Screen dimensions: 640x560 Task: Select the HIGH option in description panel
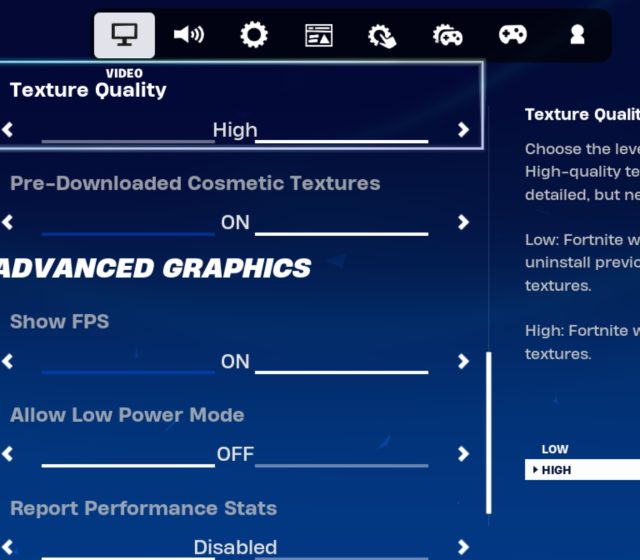(x=582, y=470)
